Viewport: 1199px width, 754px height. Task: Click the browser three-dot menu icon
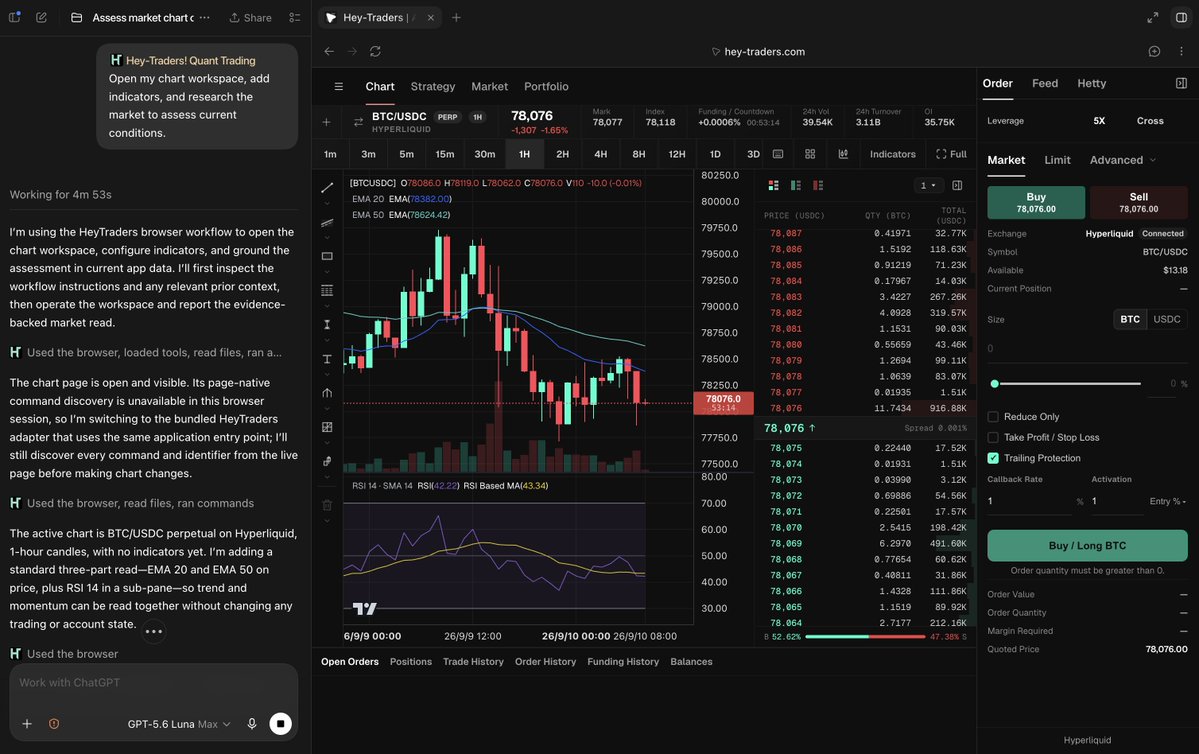tap(1181, 51)
